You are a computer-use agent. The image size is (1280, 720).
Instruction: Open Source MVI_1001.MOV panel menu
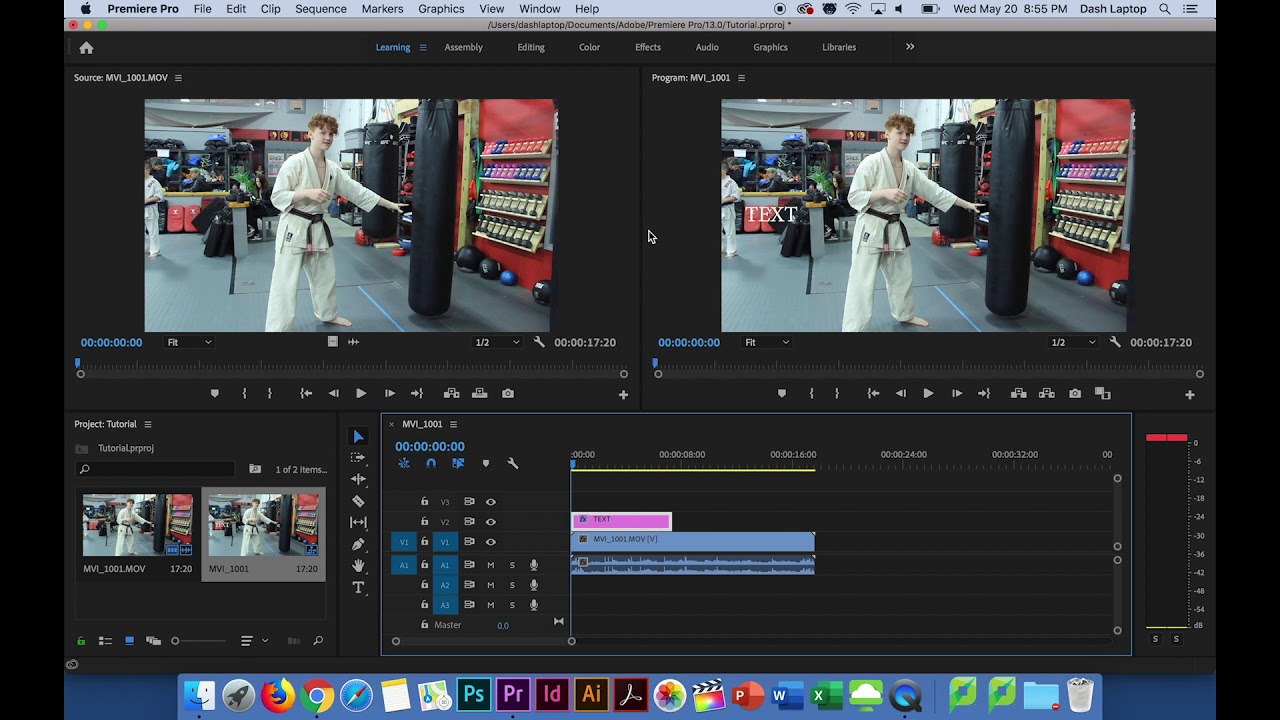[179, 78]
